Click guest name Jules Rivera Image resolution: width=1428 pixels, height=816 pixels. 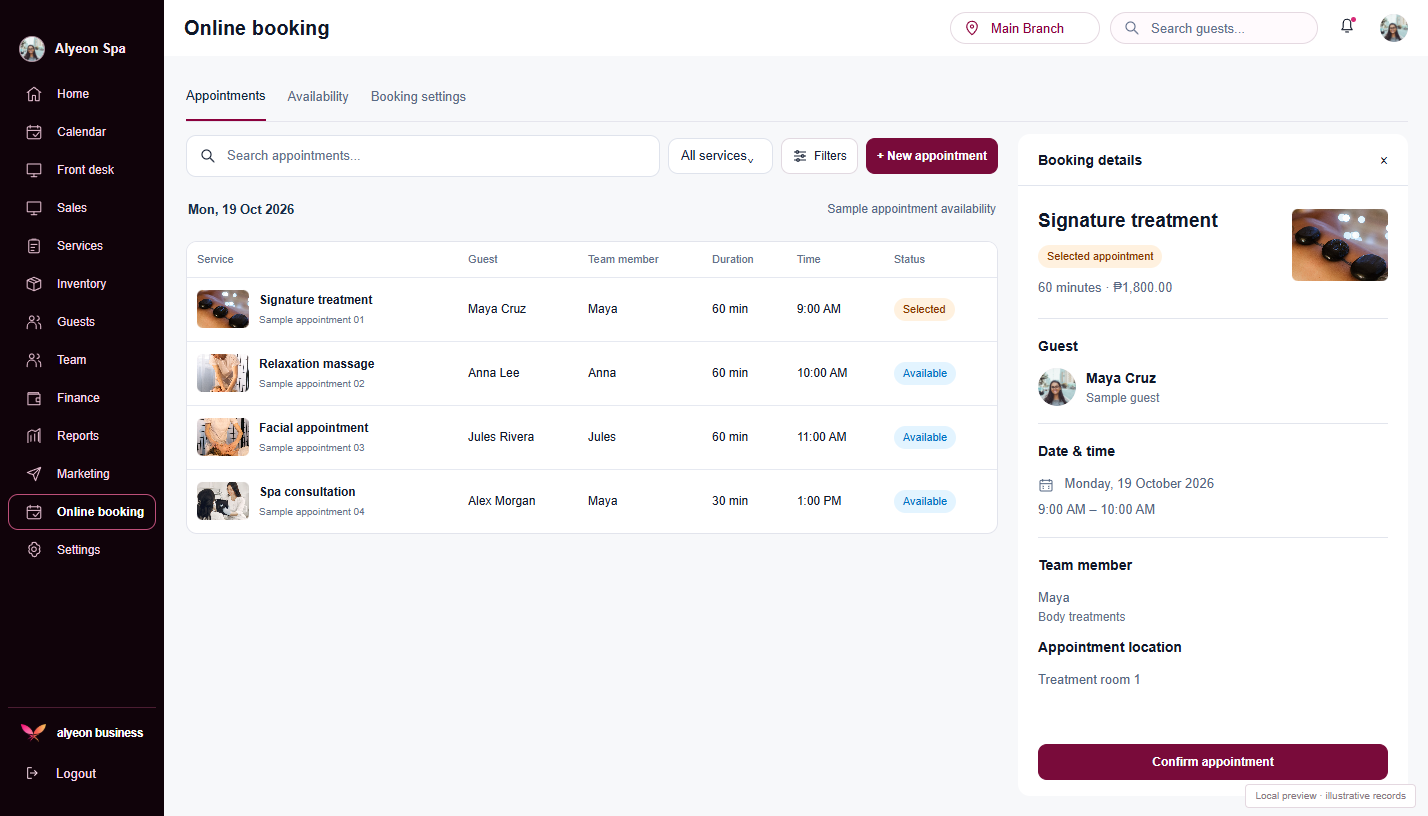coord(501,437)
